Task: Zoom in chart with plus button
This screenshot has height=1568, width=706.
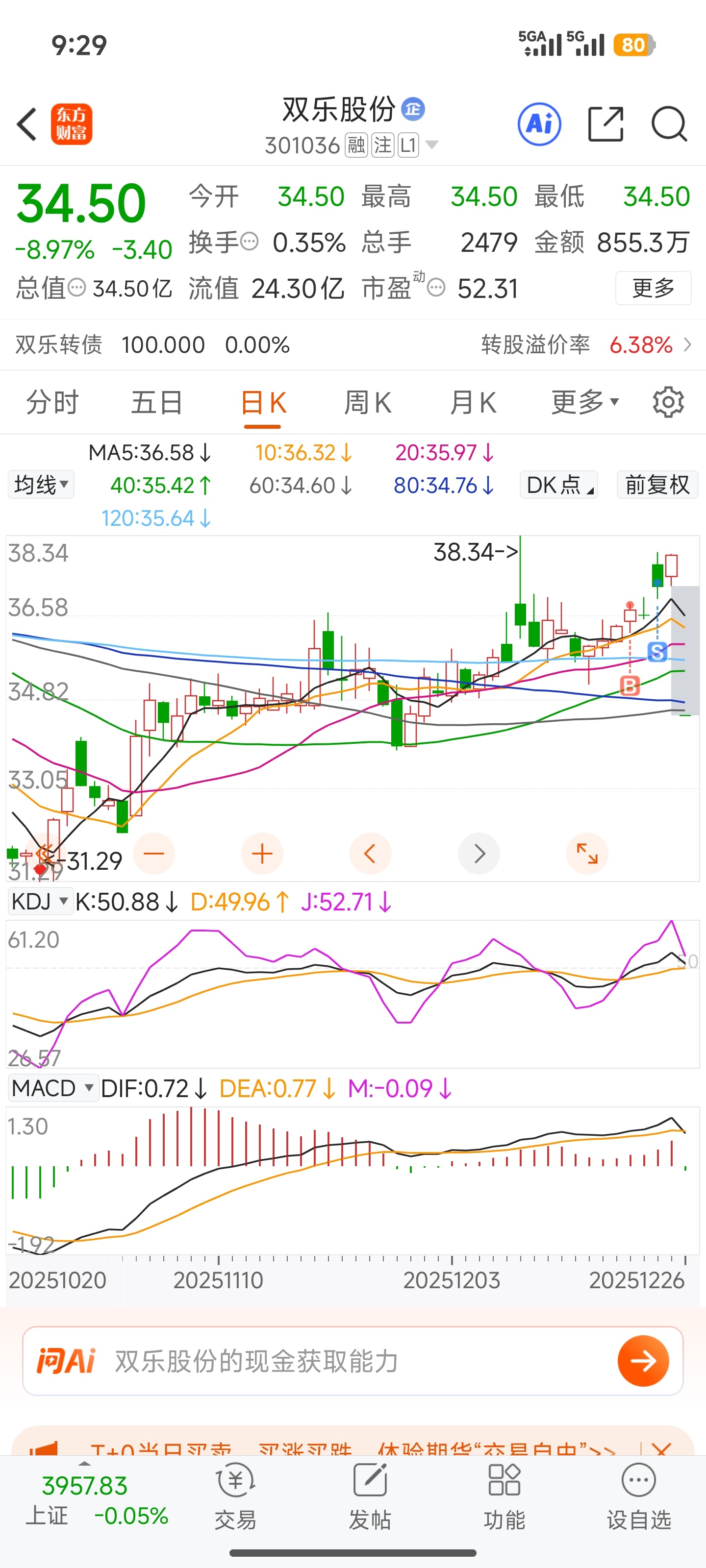Action: [x=262, y=854]
